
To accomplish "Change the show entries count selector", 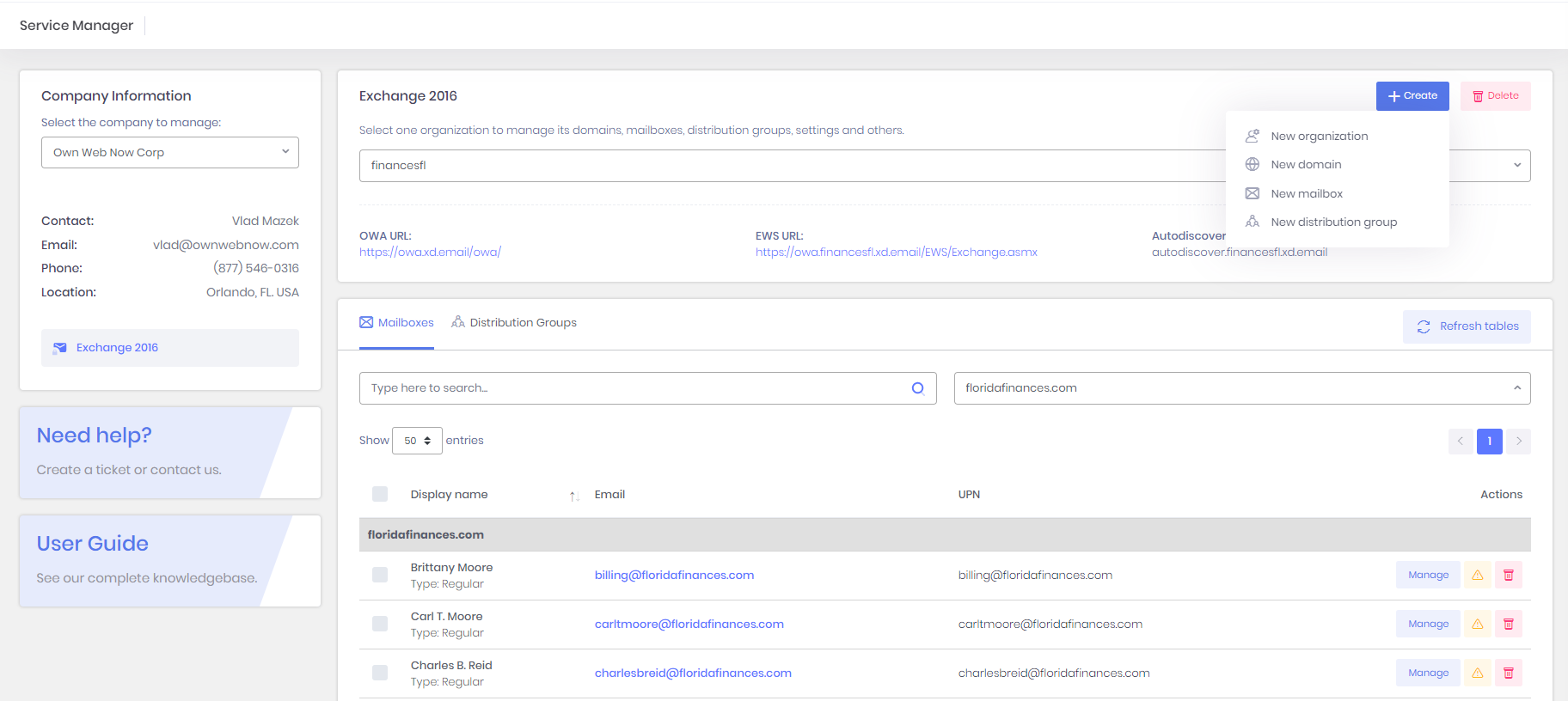I will (417, 441).
